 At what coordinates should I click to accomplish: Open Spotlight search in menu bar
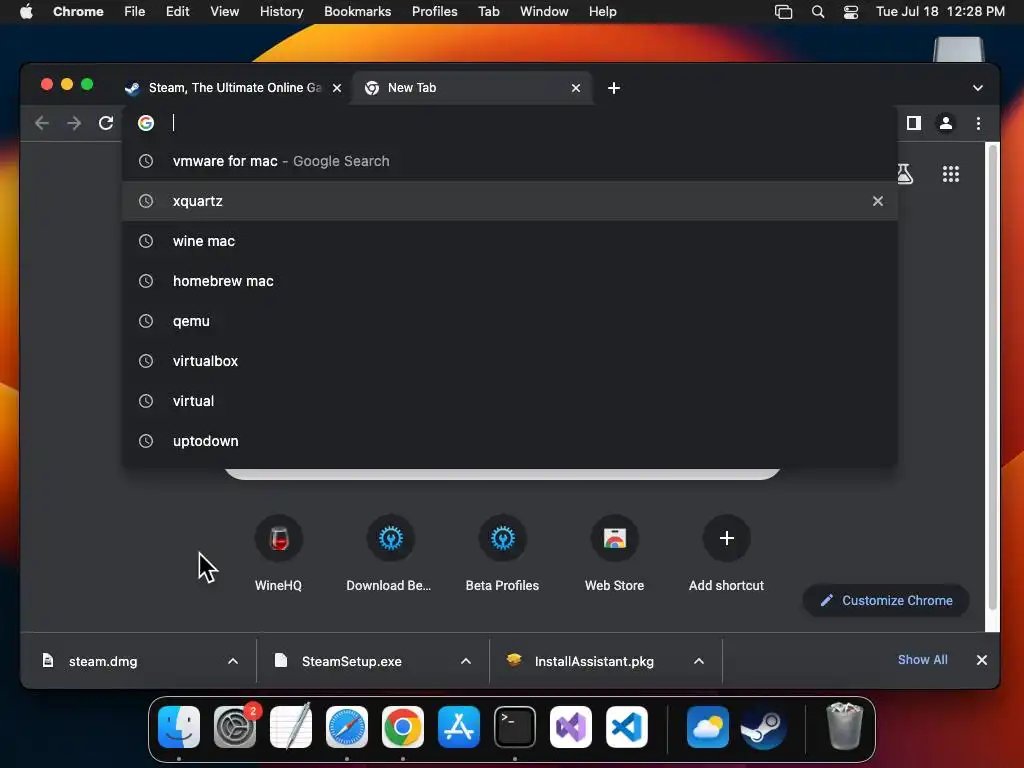tap(818, 12)
